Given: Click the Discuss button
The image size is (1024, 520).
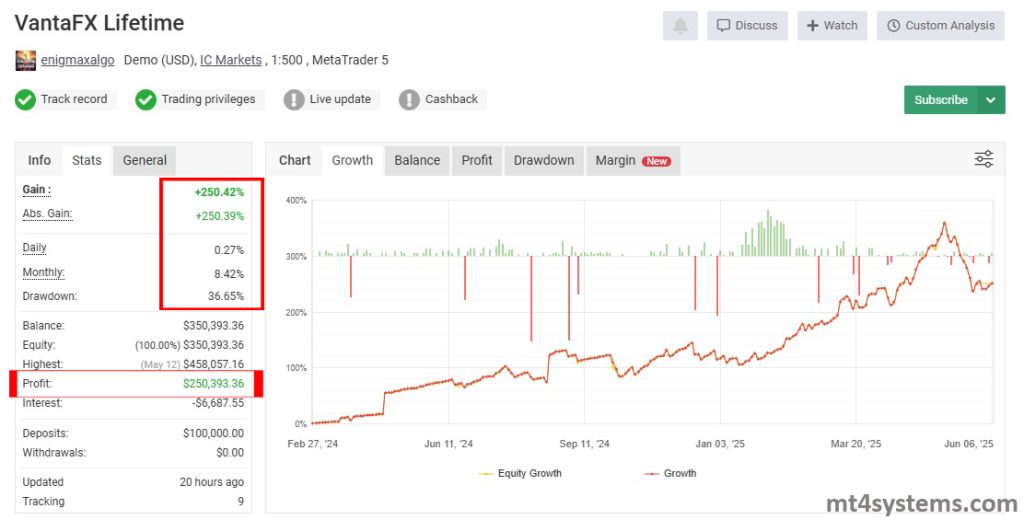Looking at the screenshot, I should pos(747,26).
